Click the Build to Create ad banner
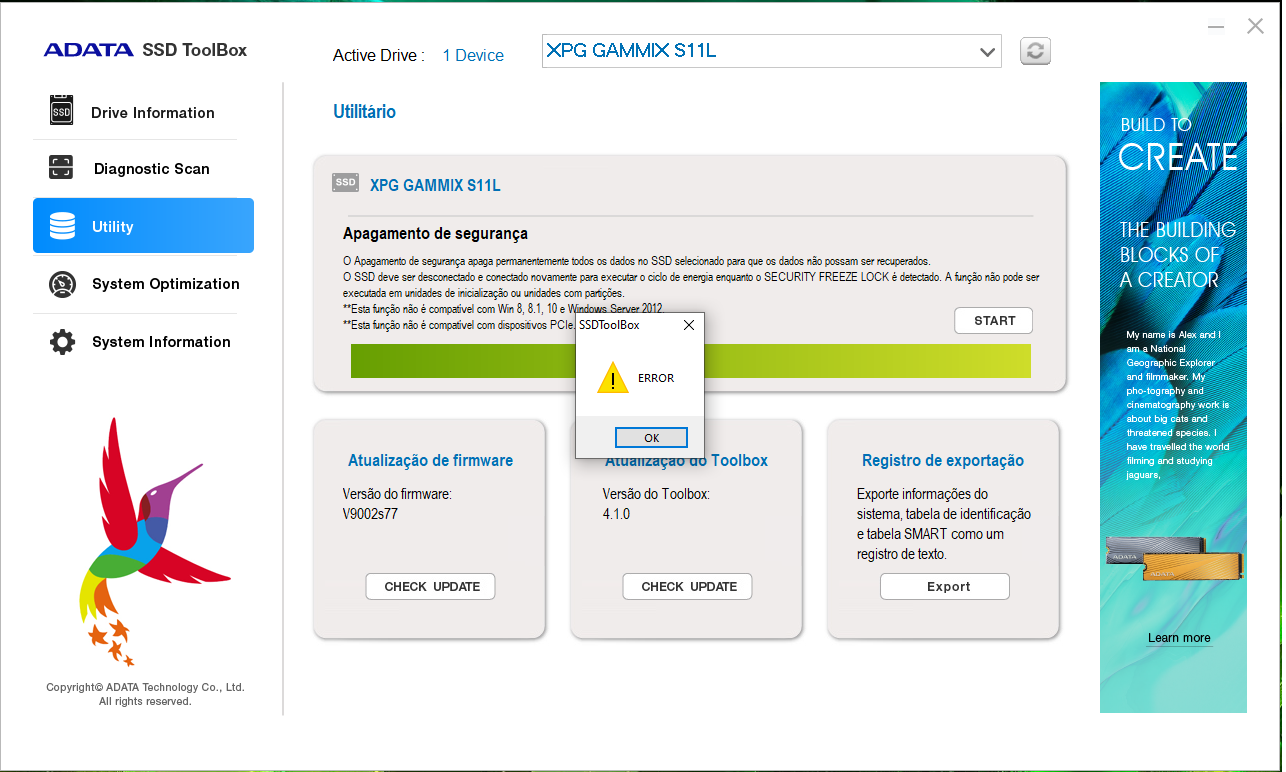The width and height of the screenshot is (1286, 772). (x=1173, y=397)
